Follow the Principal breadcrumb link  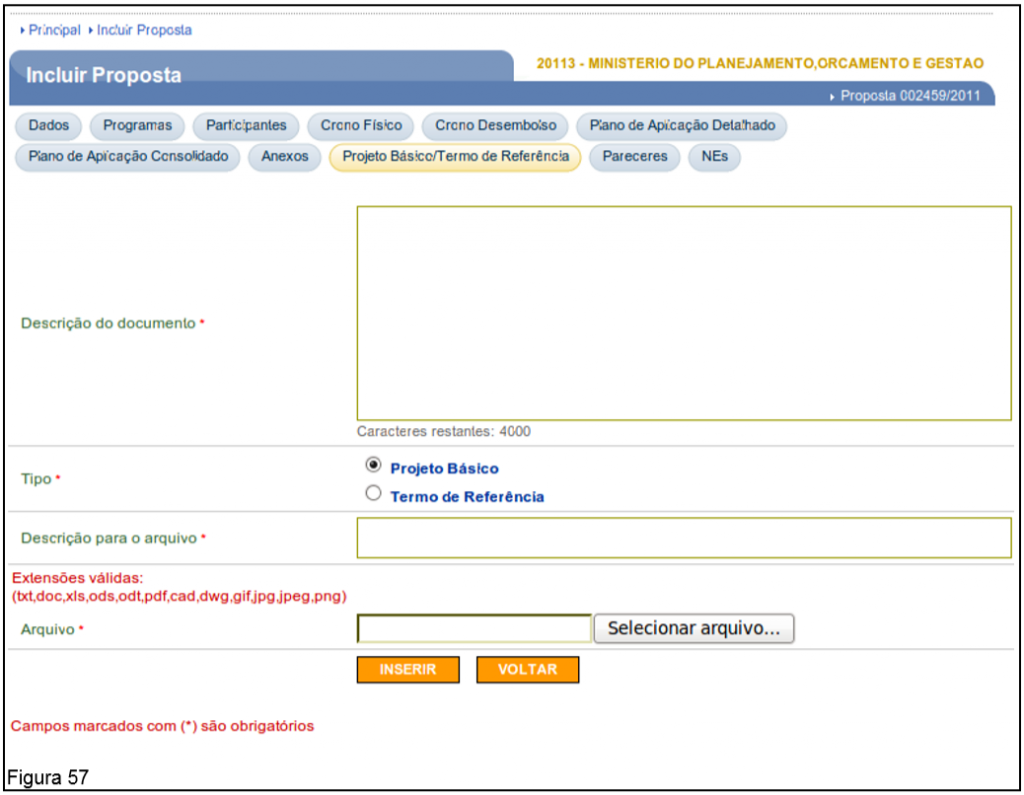point(55,30)
